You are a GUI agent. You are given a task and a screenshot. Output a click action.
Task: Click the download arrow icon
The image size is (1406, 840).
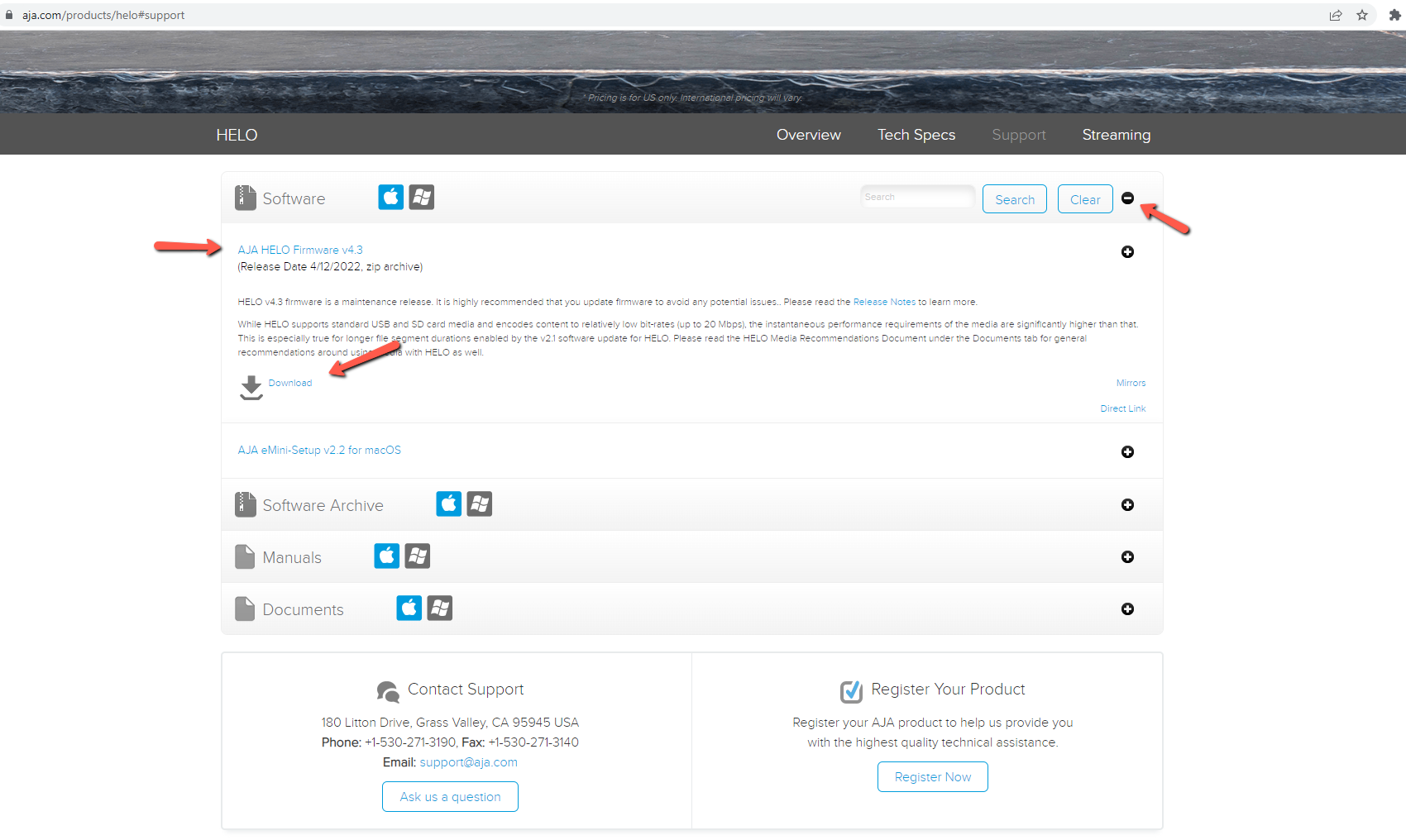click(x=251, y=388)
